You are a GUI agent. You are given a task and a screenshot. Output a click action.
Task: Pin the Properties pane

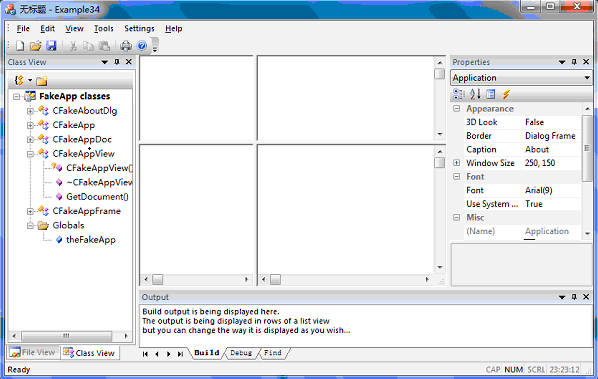(574, 62)
